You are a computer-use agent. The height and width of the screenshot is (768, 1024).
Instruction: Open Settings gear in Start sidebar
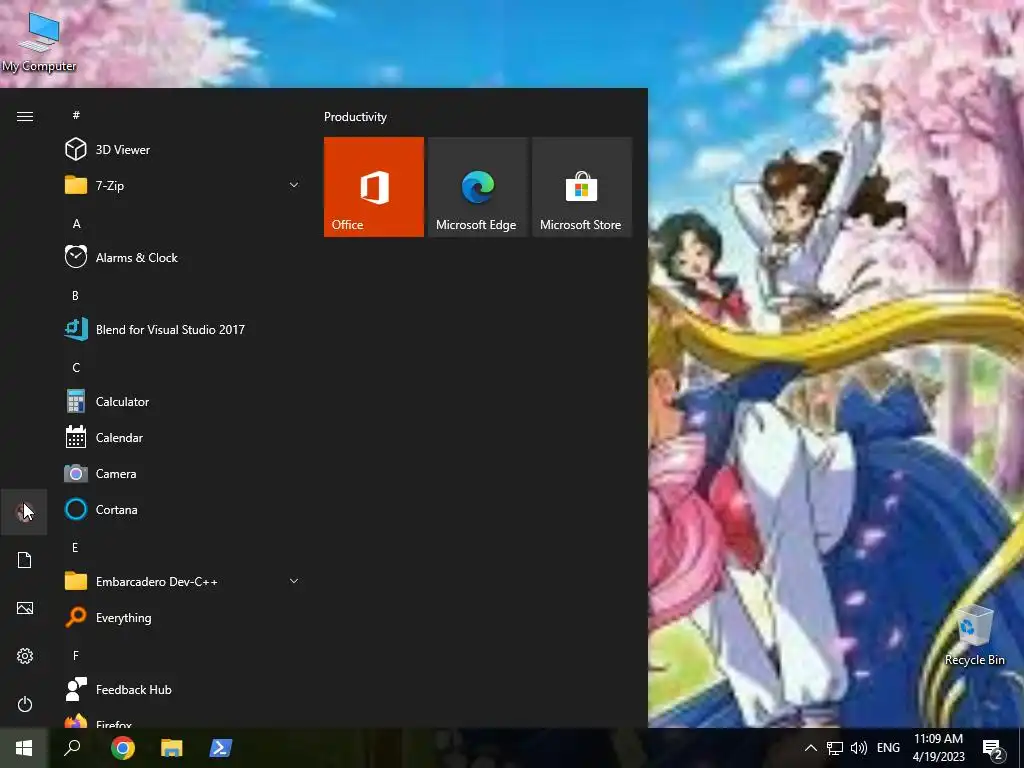point(24,656)
